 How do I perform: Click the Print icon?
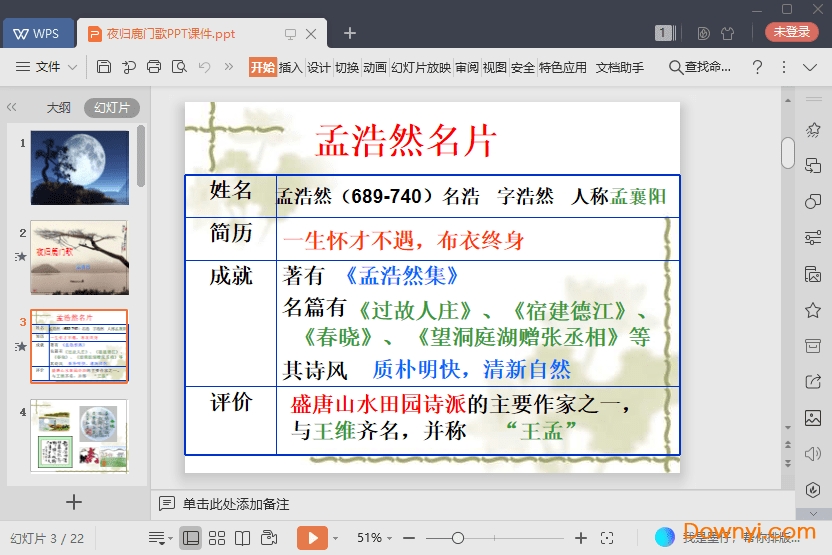coord(154,67)
